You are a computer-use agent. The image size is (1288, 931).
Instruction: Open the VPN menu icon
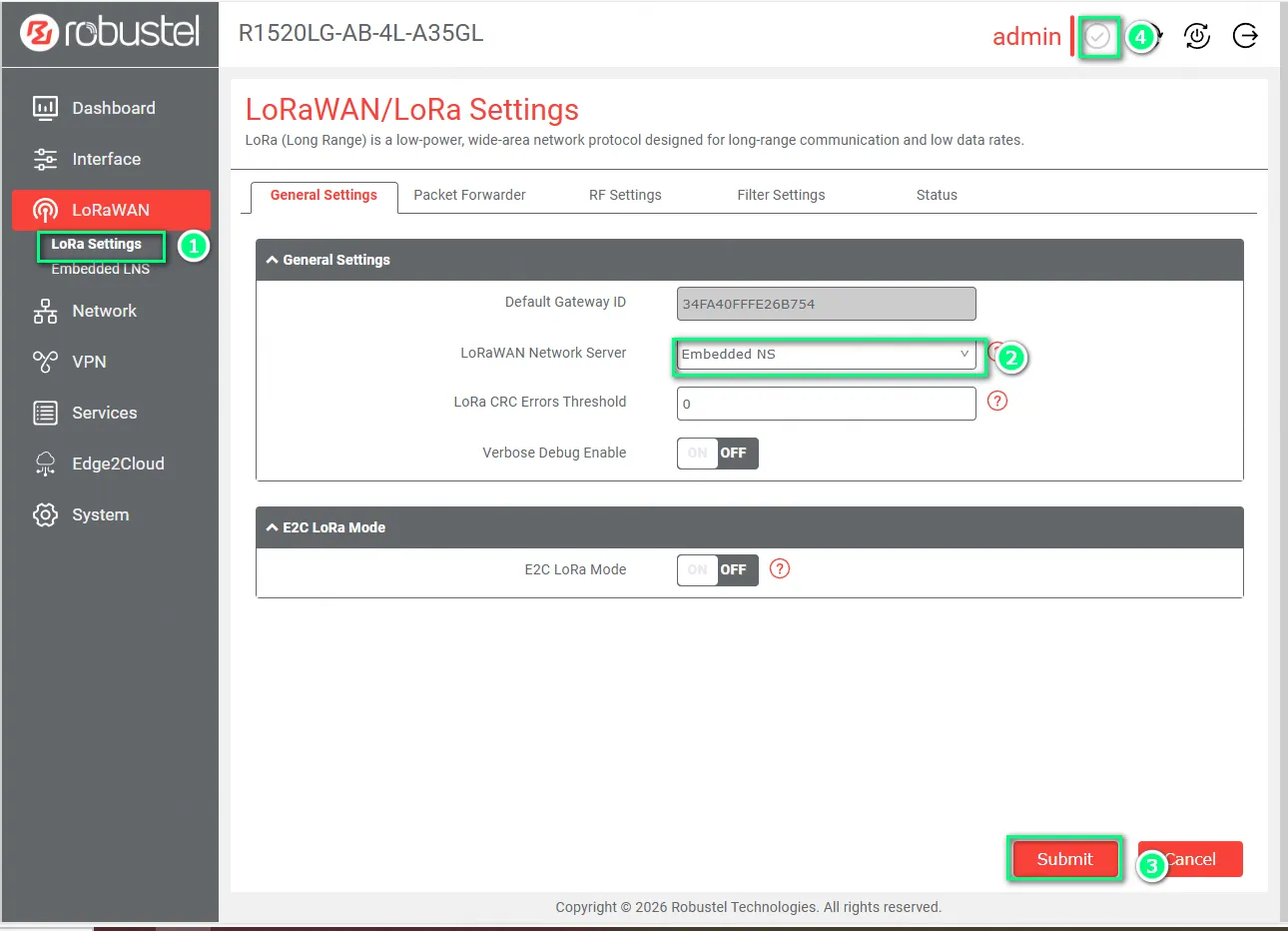click(x=45, y=362)
